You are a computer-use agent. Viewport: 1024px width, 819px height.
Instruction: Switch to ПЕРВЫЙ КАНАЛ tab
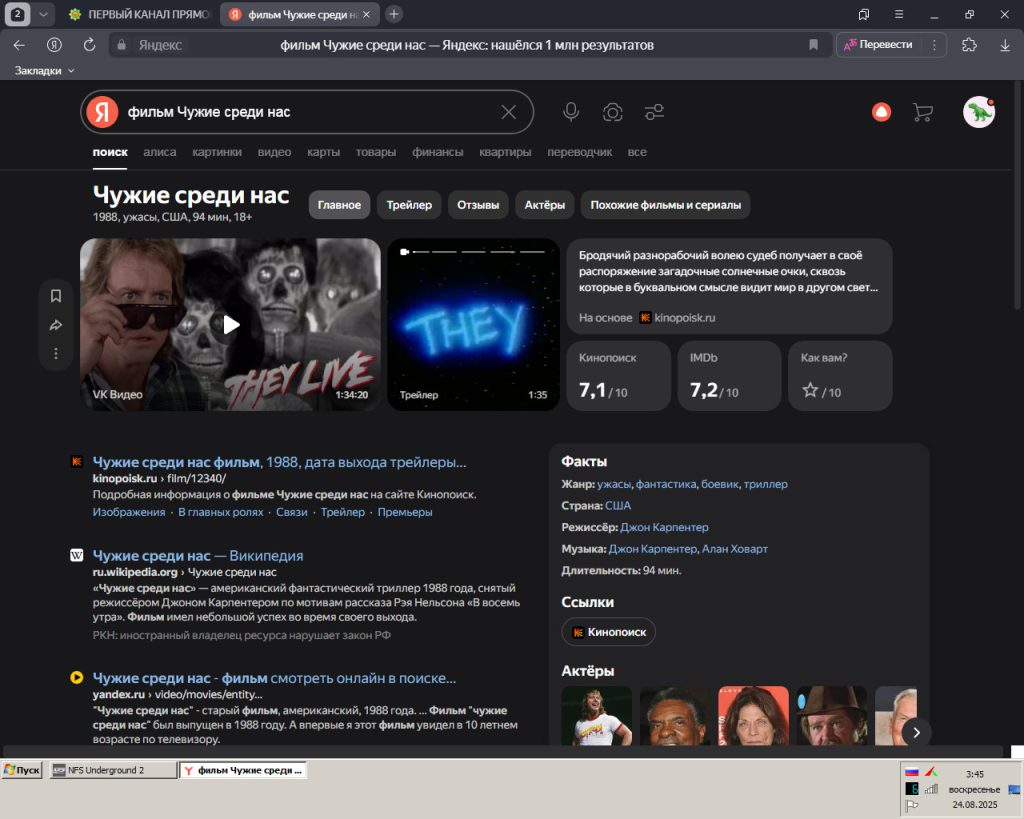click(139, 14)
